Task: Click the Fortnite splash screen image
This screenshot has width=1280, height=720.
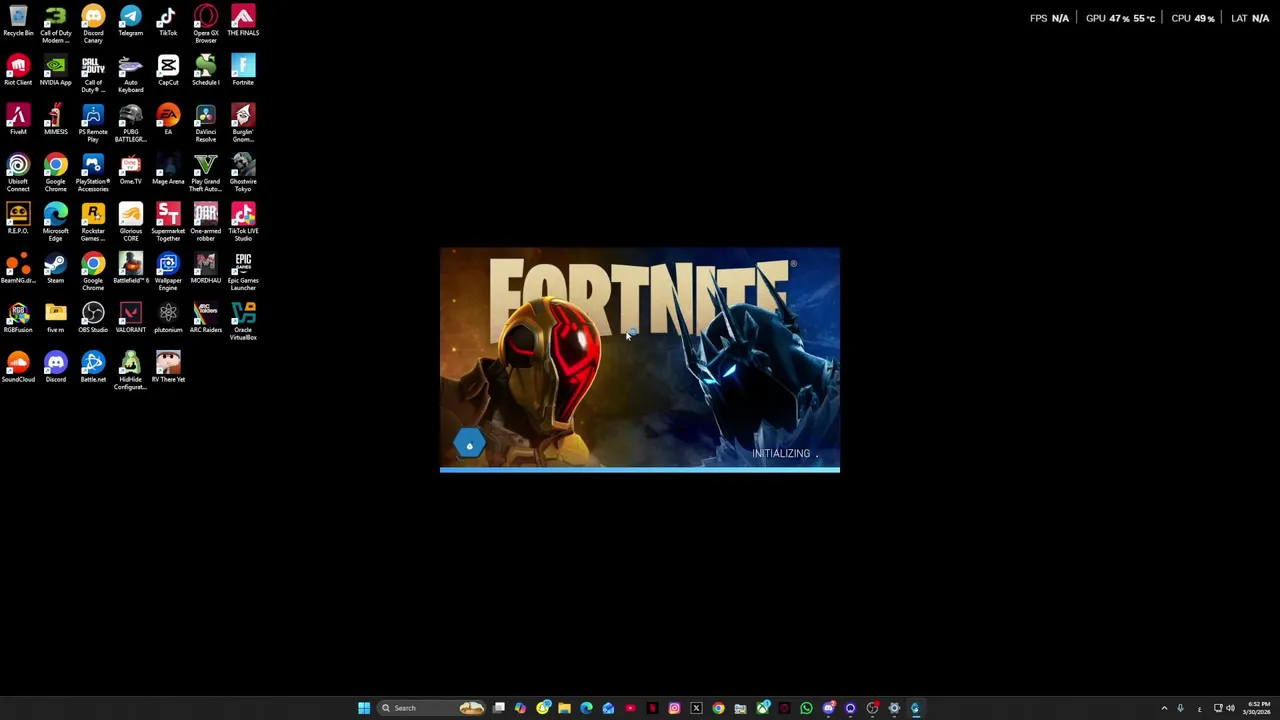Action: (x=640, y=360)
